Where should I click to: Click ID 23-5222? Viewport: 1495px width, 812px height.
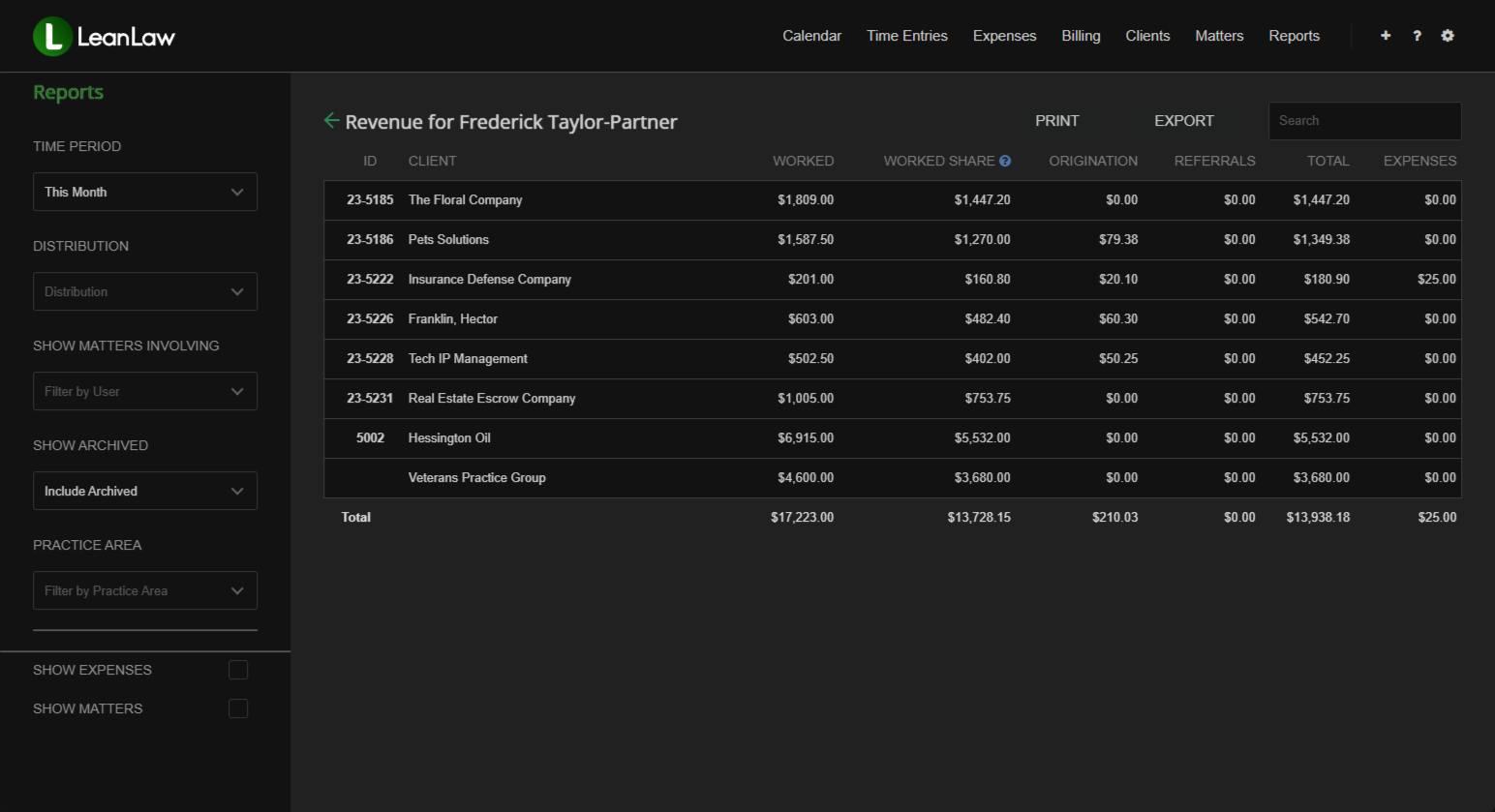pos(370,280)
